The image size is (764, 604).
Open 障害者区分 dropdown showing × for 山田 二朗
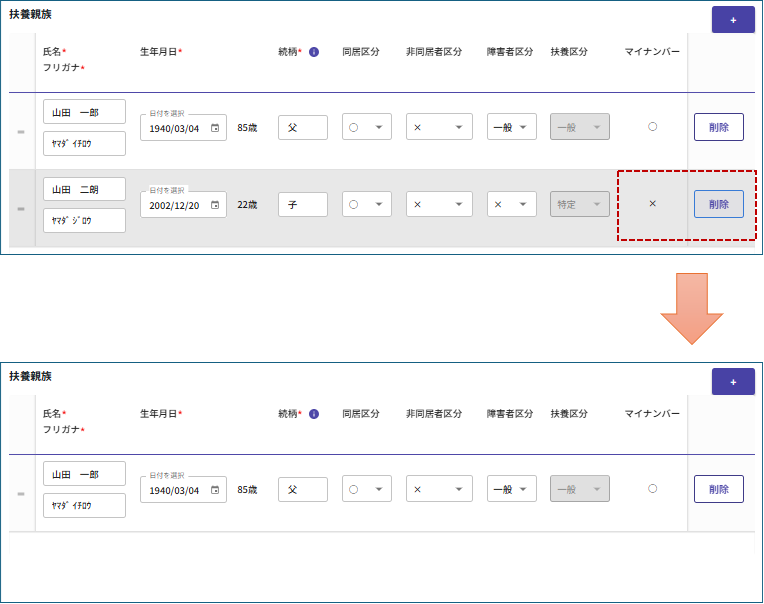tap(511, 205)
